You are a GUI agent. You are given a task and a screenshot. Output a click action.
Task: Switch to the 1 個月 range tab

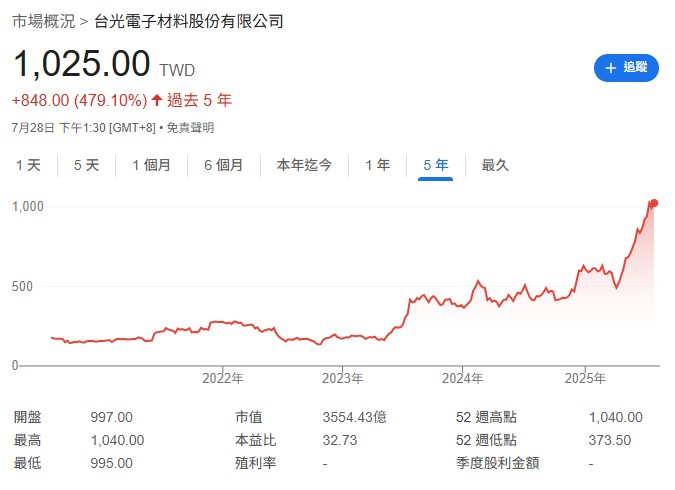coord(152,165)
